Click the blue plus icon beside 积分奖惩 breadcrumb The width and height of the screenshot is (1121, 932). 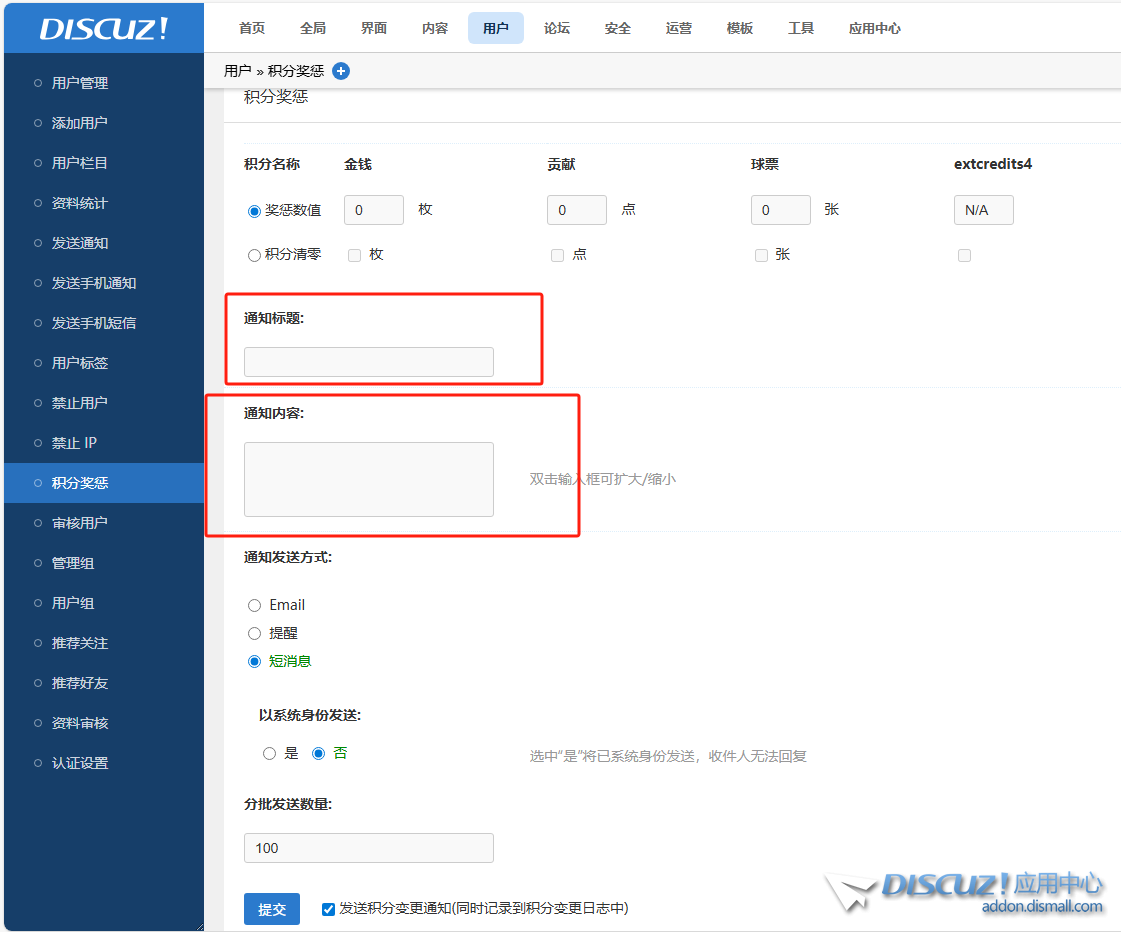tap(341, 71)
